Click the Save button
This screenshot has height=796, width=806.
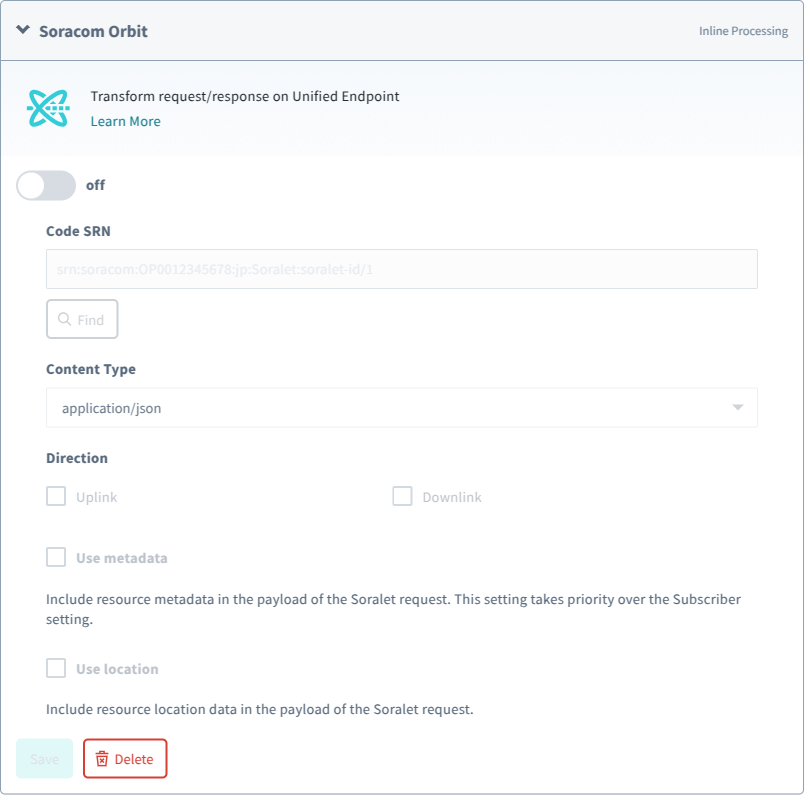click(45, 759)
